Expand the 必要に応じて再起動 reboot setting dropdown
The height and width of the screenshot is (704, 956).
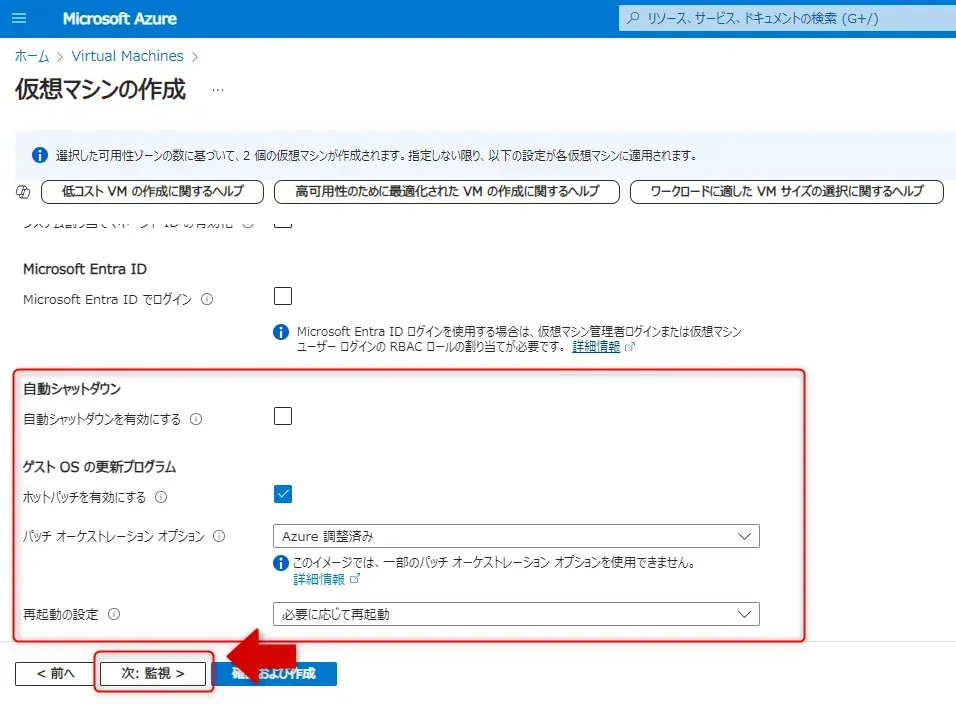(515, 614)
